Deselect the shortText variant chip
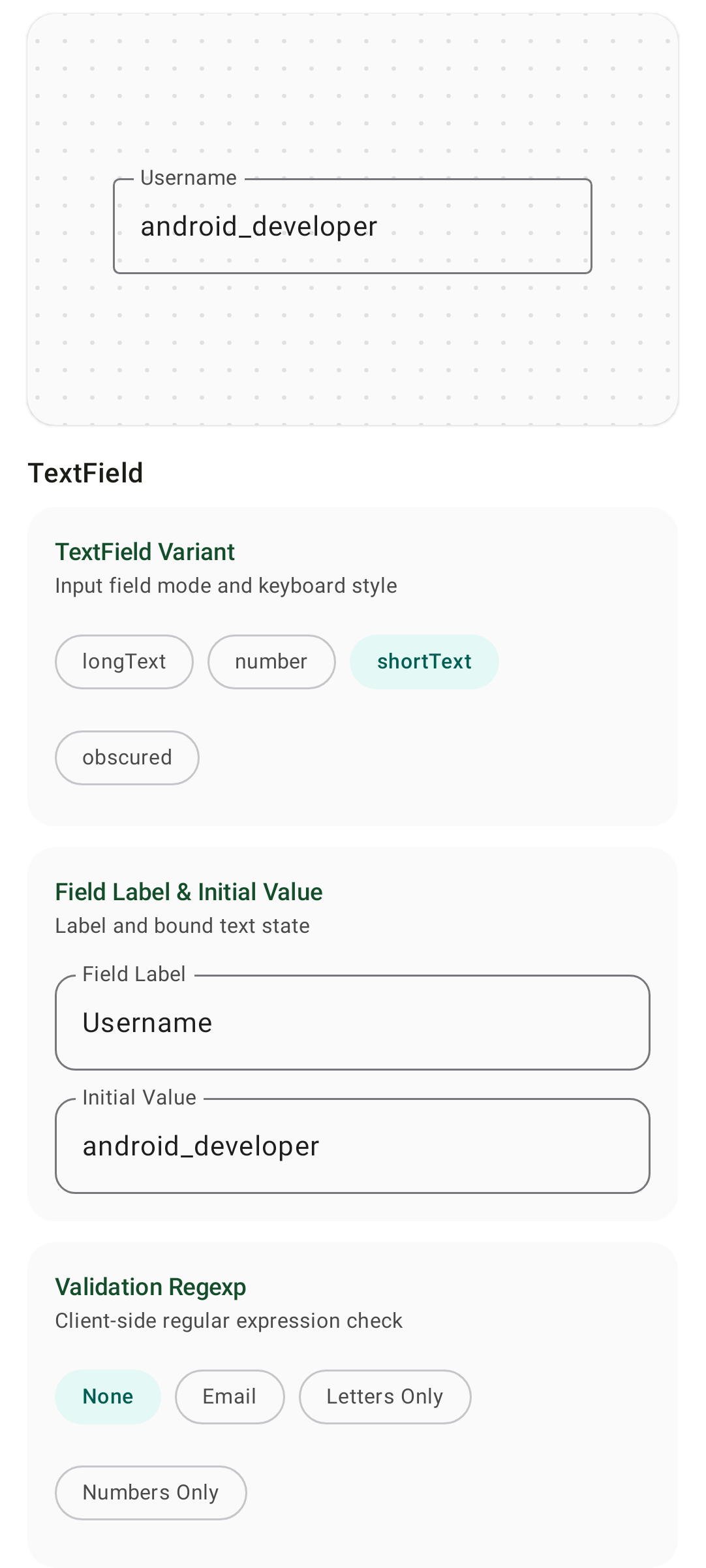This screenshot has height=1568, width=706. (x=424, y=661)
